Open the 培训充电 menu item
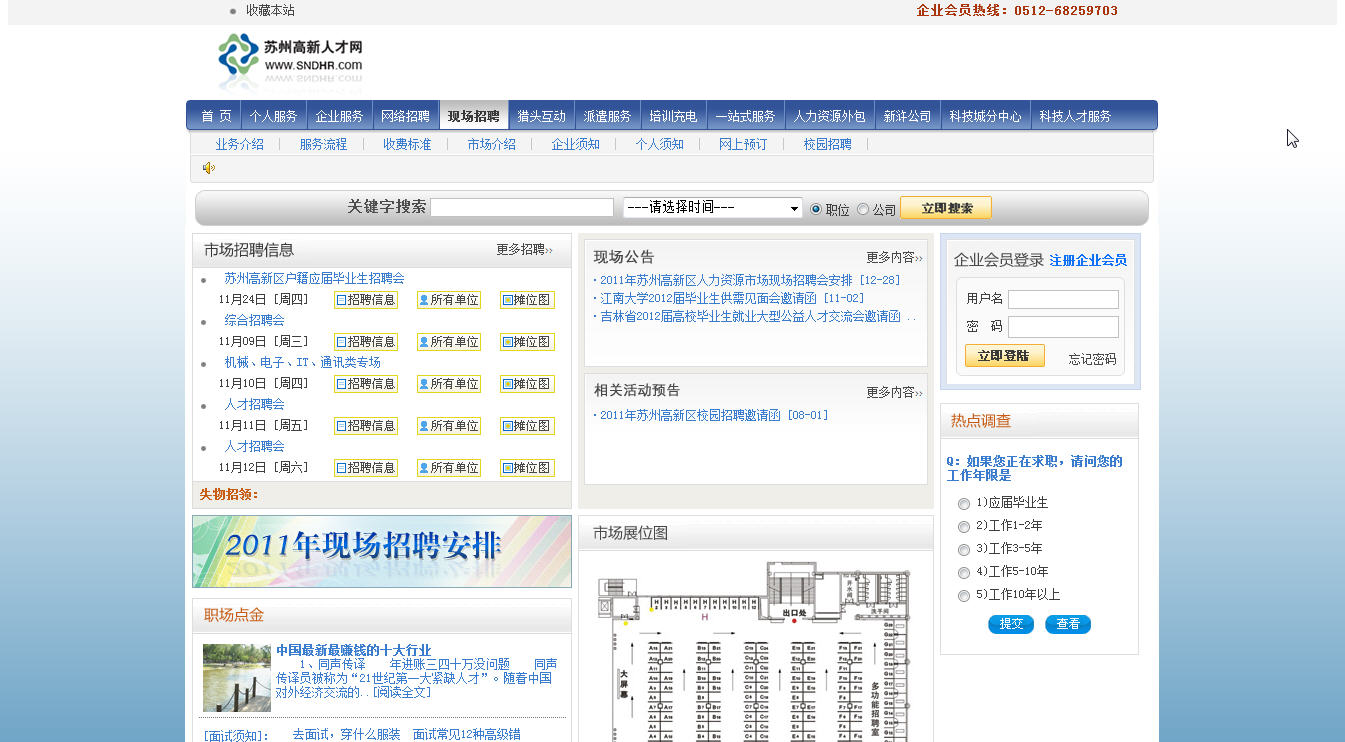 pyautogui.click(x=673, y=116)
